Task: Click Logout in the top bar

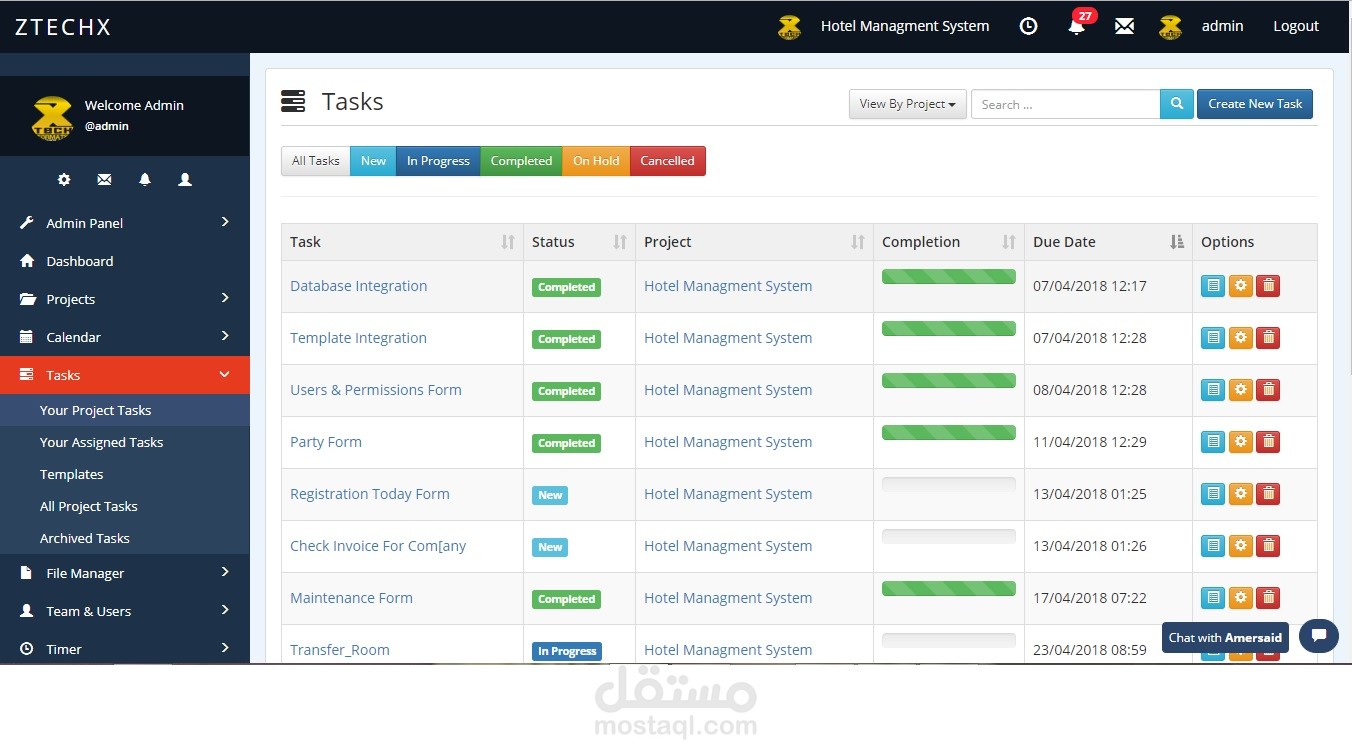Action: coord(1296,26)
